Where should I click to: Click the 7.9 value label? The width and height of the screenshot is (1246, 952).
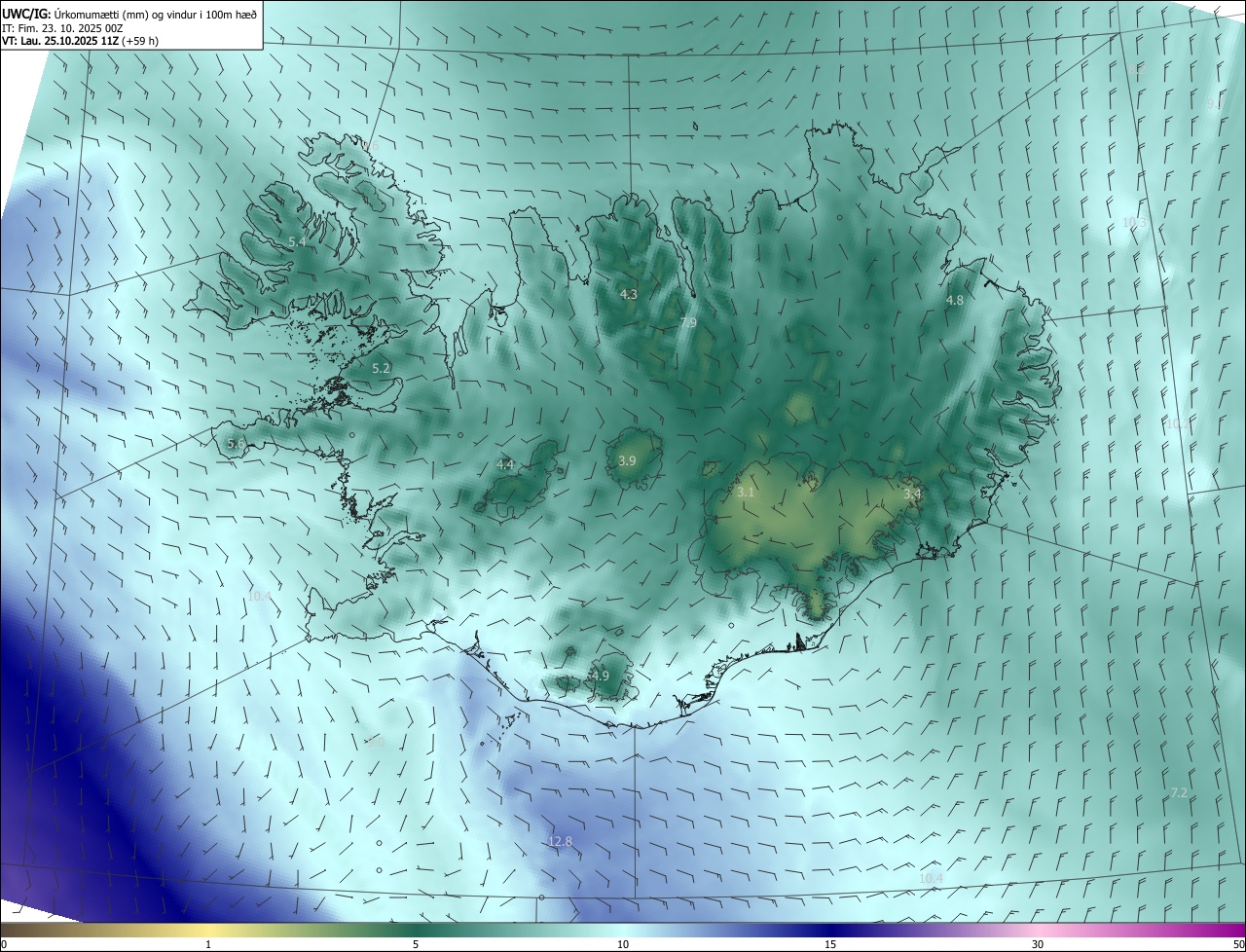tap(688, 322)
